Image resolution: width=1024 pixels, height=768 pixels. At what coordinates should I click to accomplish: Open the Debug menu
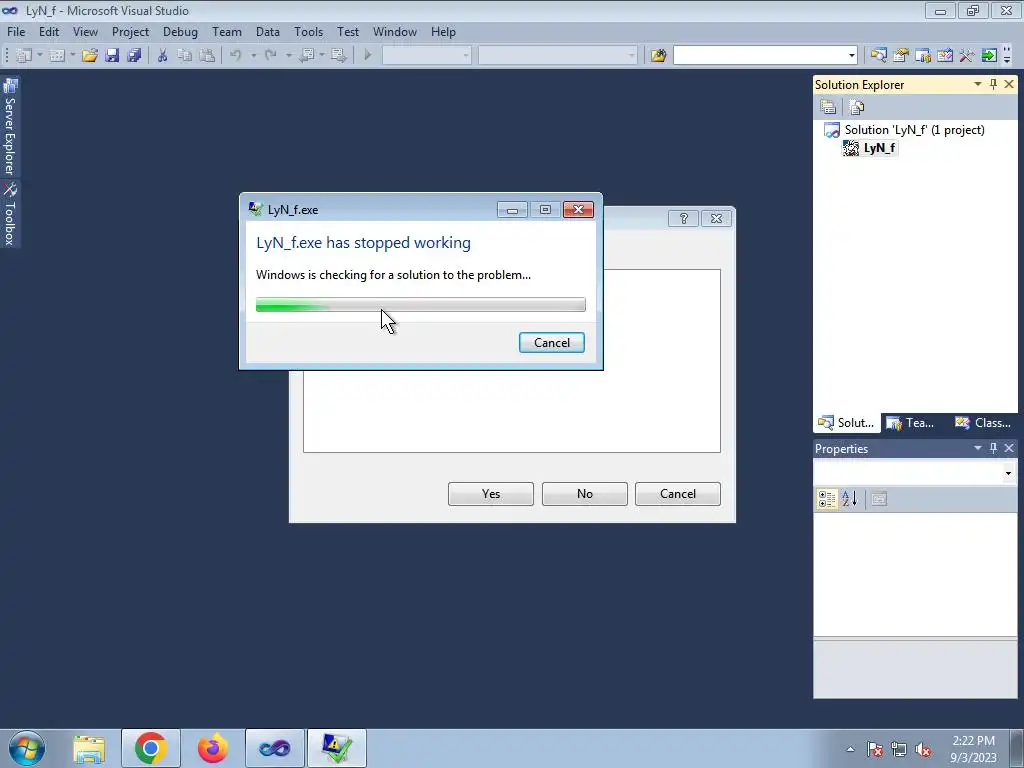(180, 31)
